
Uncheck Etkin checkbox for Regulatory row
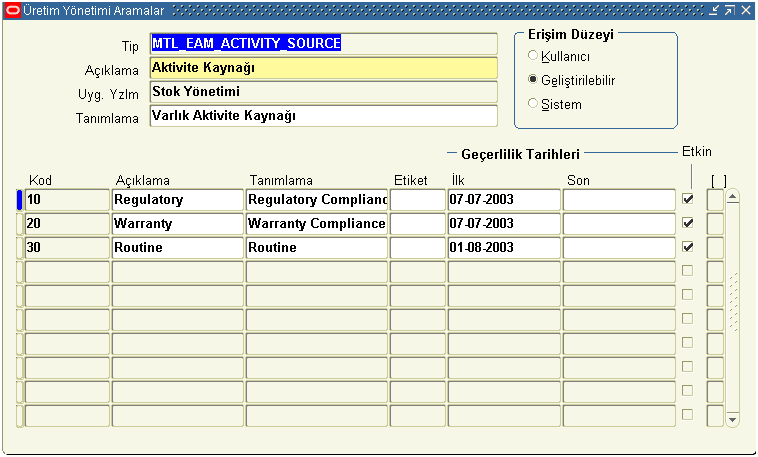[688, 200]
